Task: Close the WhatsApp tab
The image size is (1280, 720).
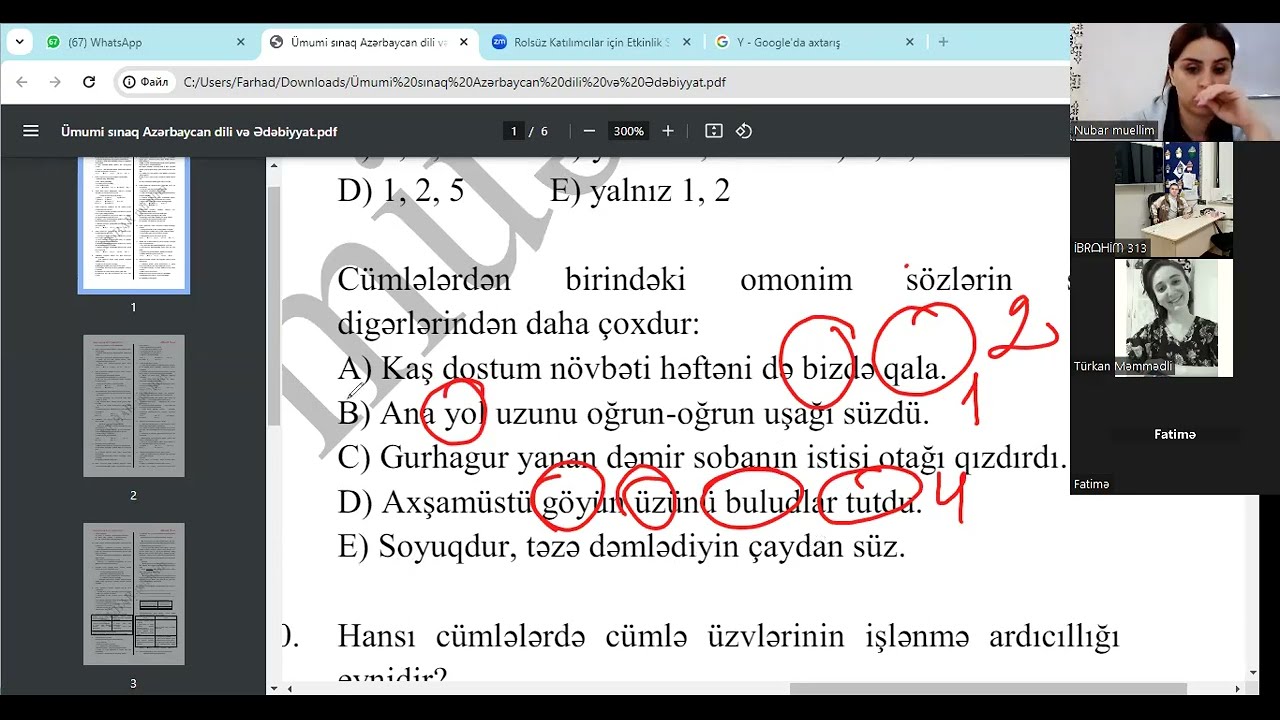Action: [240, 42]
